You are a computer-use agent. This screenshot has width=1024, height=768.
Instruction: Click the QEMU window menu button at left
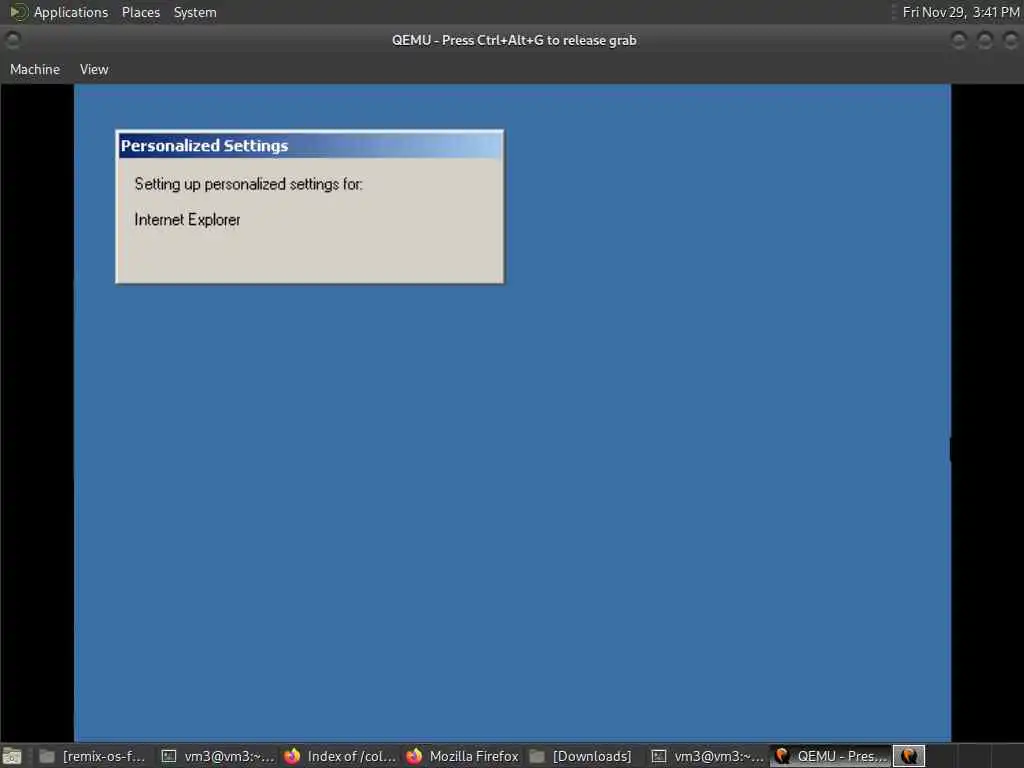click(x=12, y=40)
